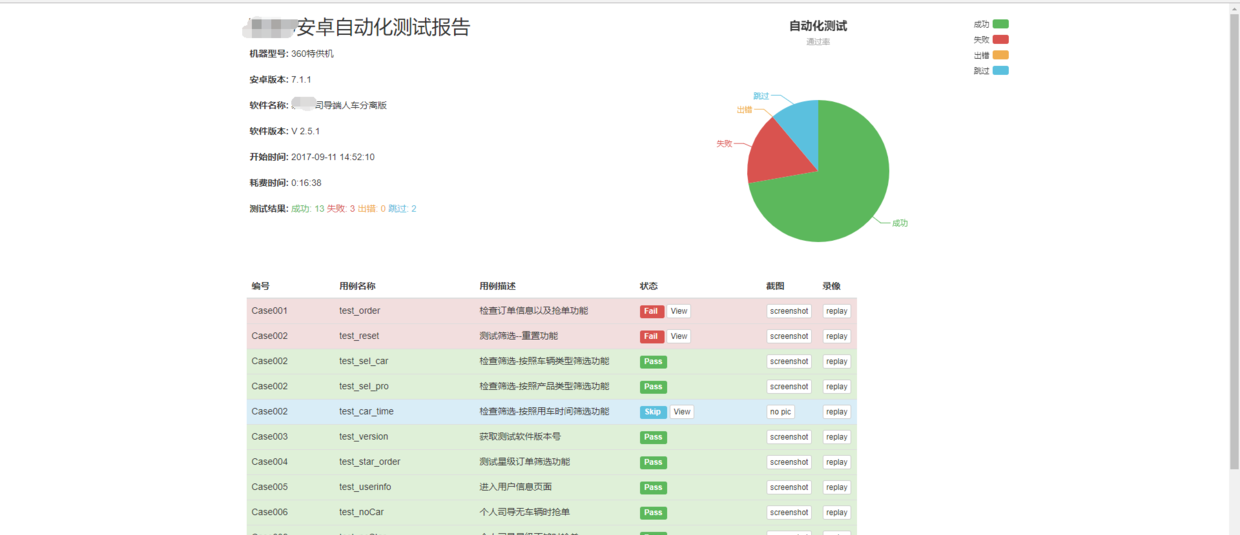Screen dimensions: 1240x535
Task: Toggle the red 失败 legend swatch
Action: point(1001,39)
